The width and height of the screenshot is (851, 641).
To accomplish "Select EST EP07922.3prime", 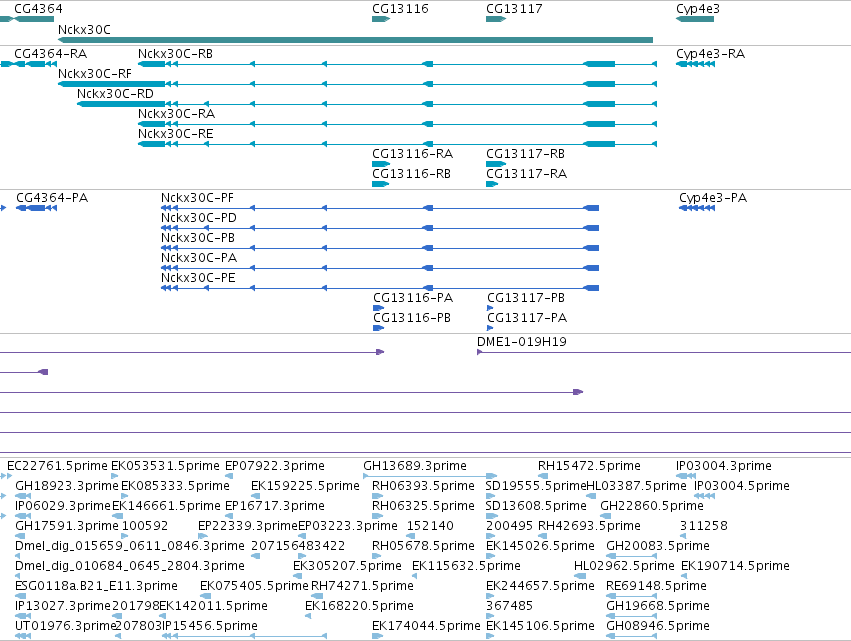I will [275, 466].
